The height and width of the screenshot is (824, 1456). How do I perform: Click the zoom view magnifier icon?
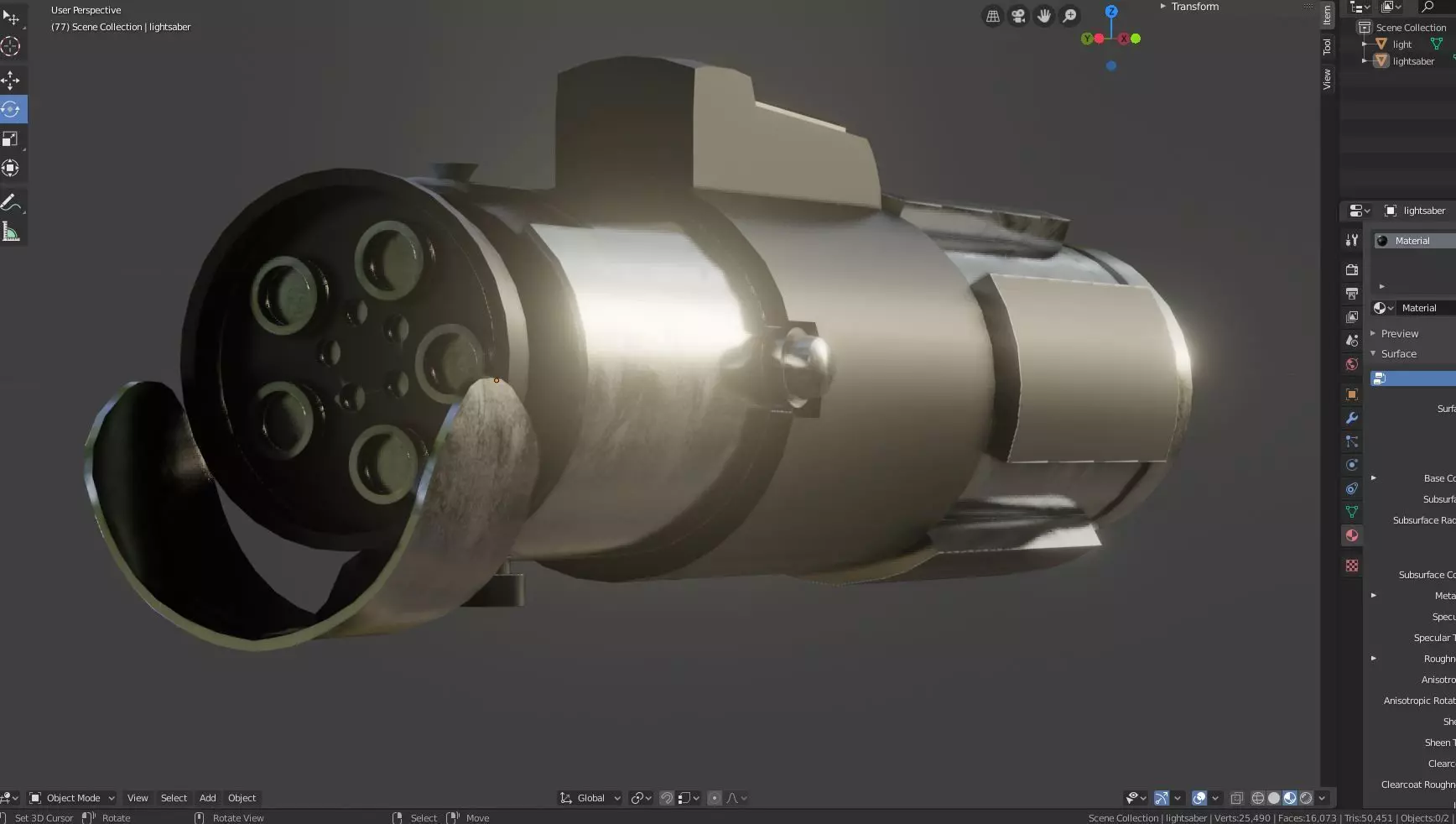[x=1070, y=16]
